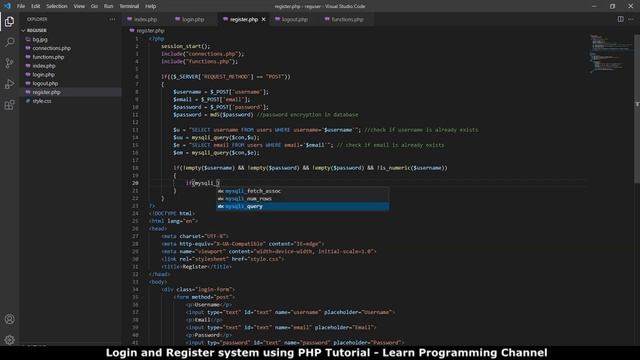Open Explorer panel ellipsis menu
The width and height of the screenshot is (640, 360).
tap(112, 19)
